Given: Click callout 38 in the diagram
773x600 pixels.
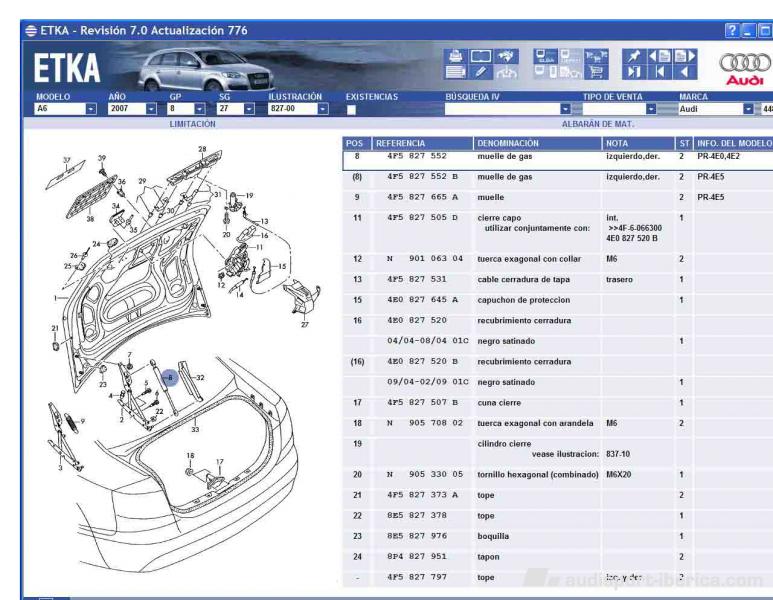Looking at the screenshot, I should coord(90,218).
